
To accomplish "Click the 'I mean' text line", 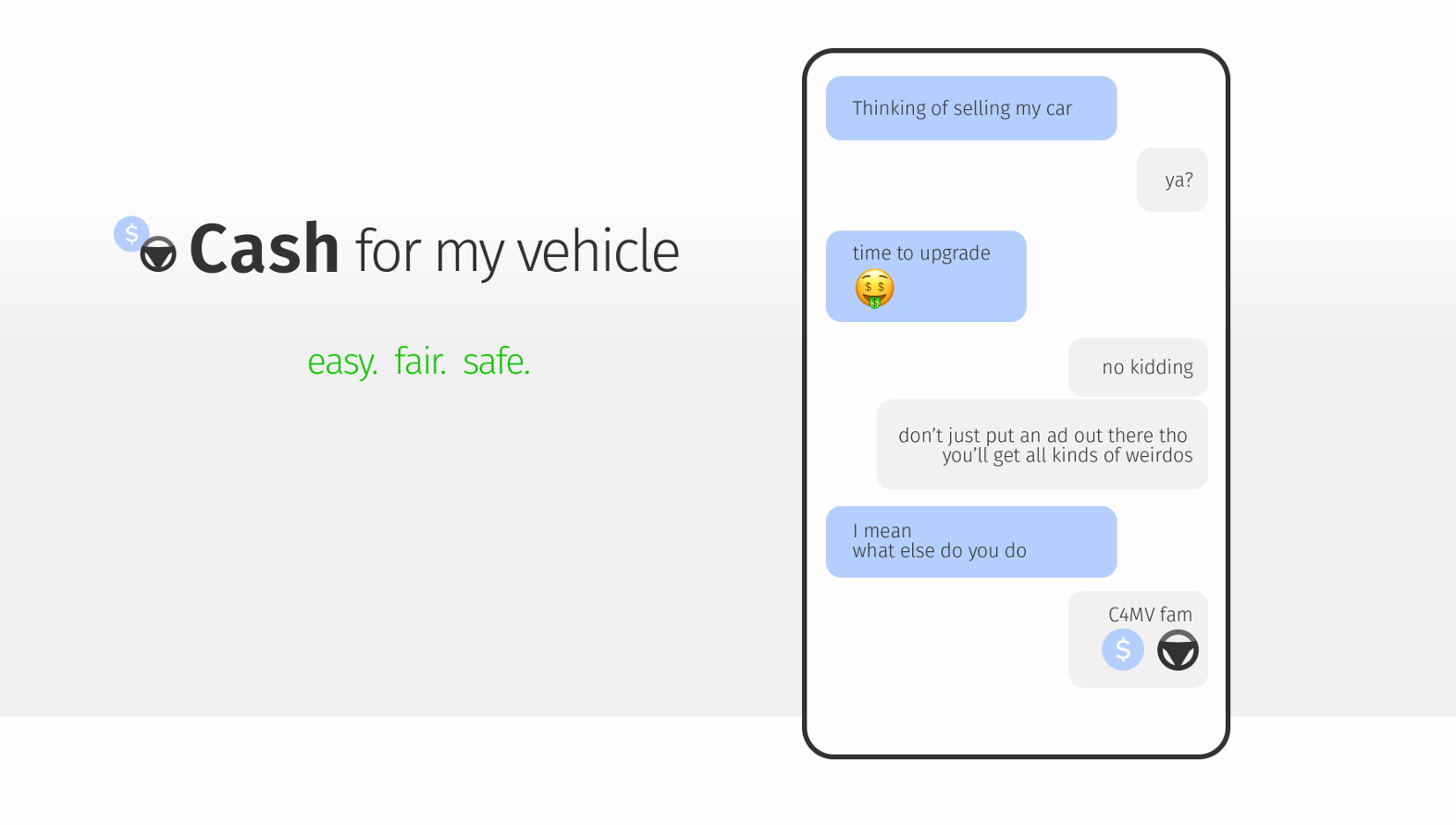I will [x=882, y=531].
